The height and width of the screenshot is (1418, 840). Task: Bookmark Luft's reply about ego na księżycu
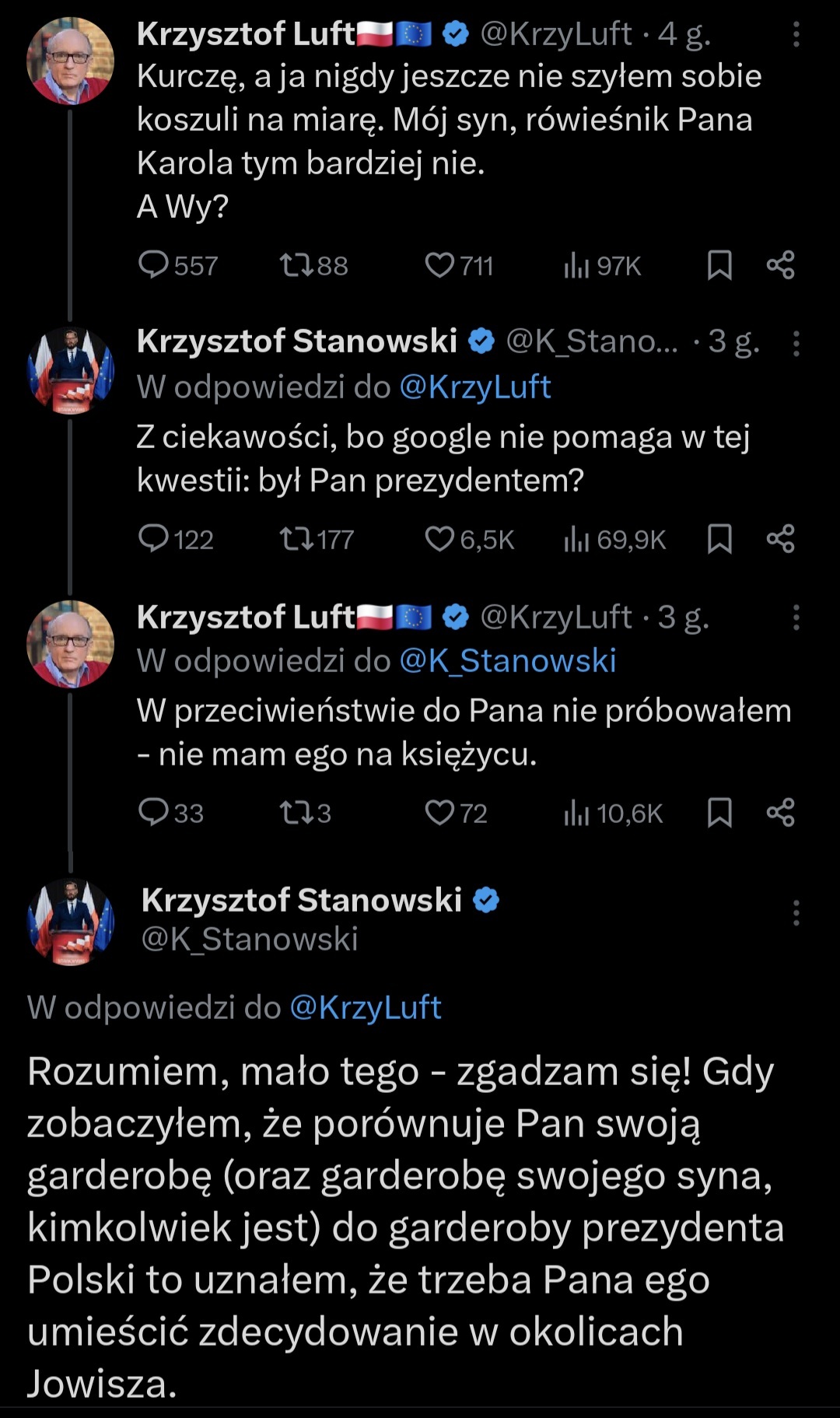point(719,813)
